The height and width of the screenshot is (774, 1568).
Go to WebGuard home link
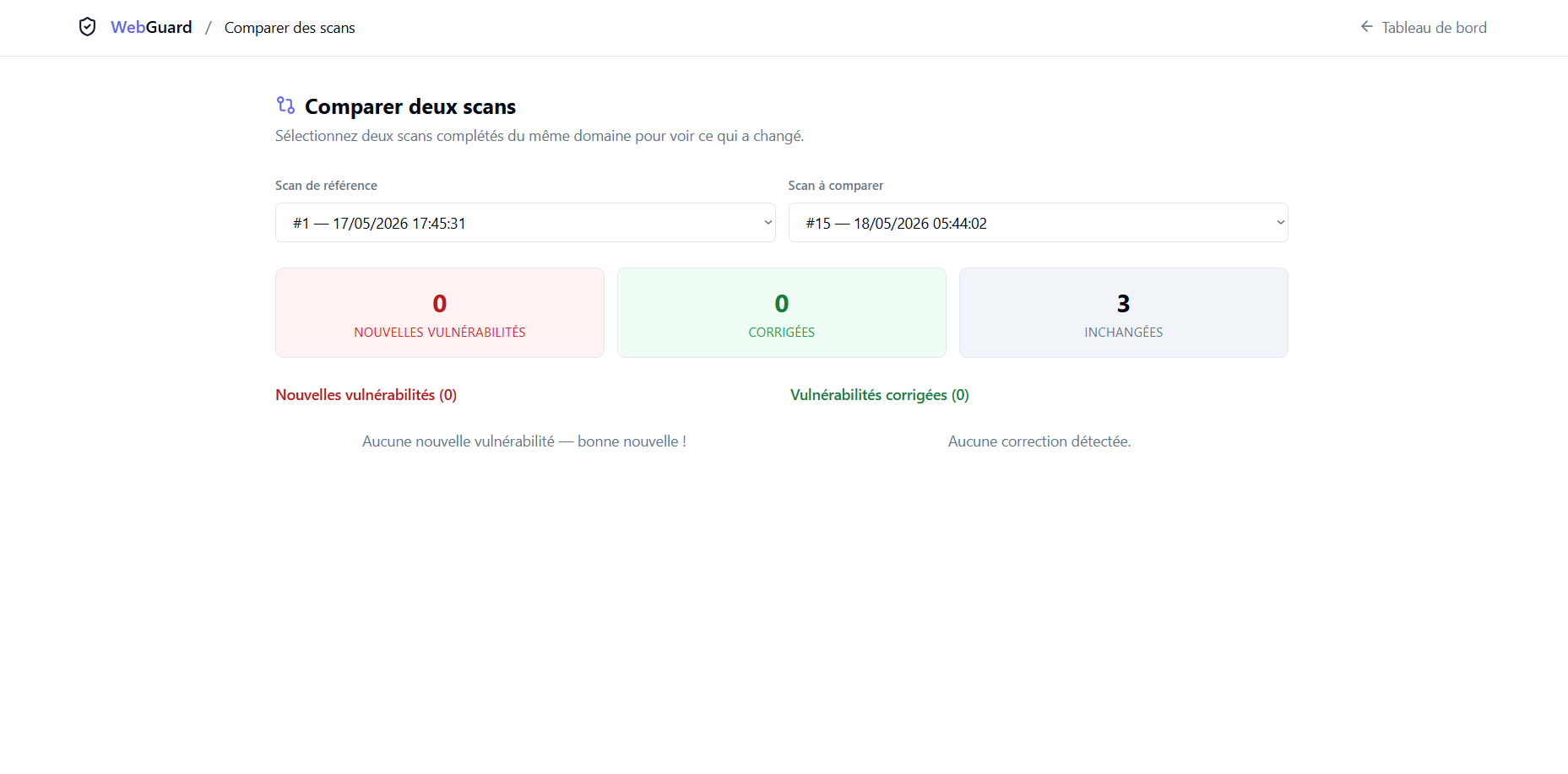coord(151,27)
